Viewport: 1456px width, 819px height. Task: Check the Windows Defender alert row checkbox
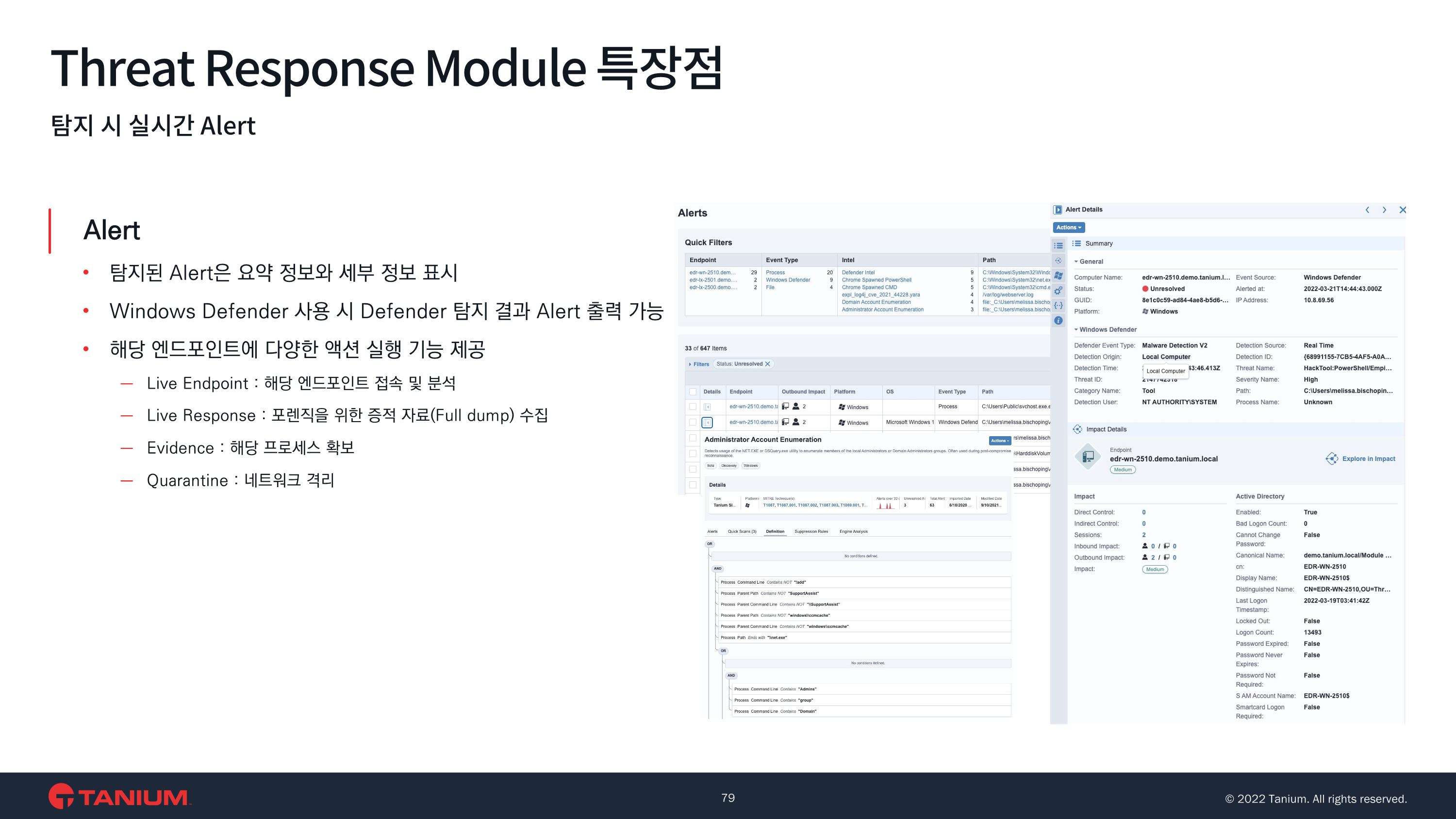[x=693, y=422]
